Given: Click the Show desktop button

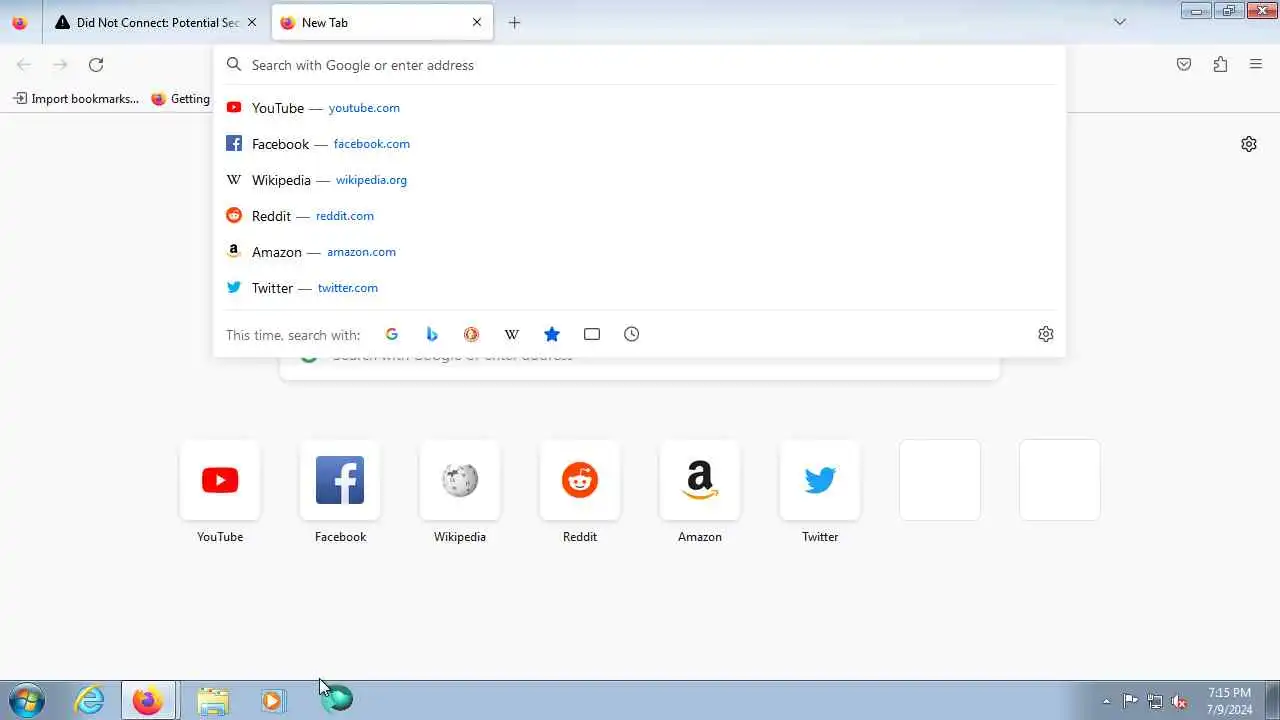Looking at the screenshot, I should click(1272, 700).
